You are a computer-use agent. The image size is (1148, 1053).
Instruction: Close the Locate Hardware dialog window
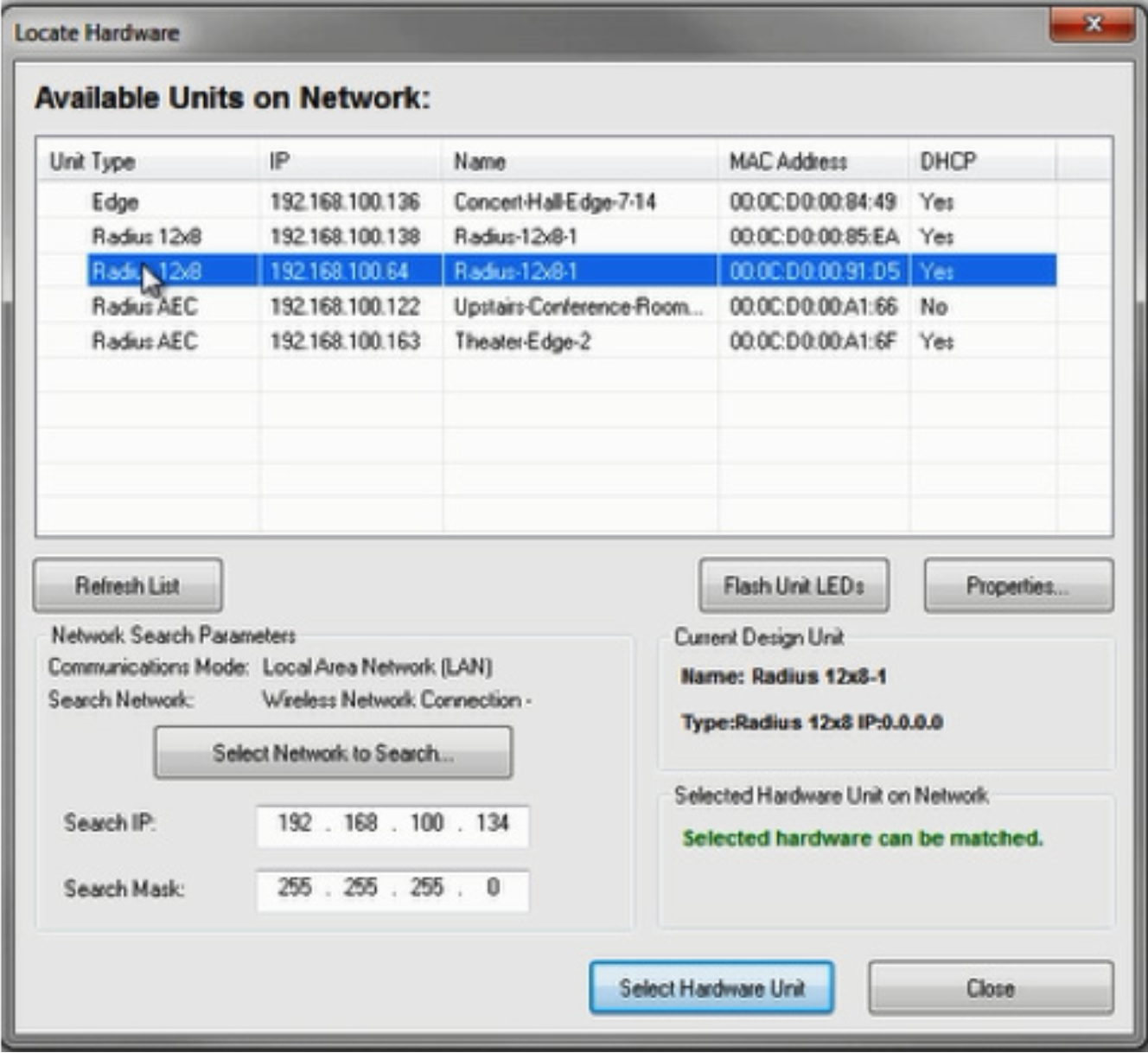(1092, 24)
